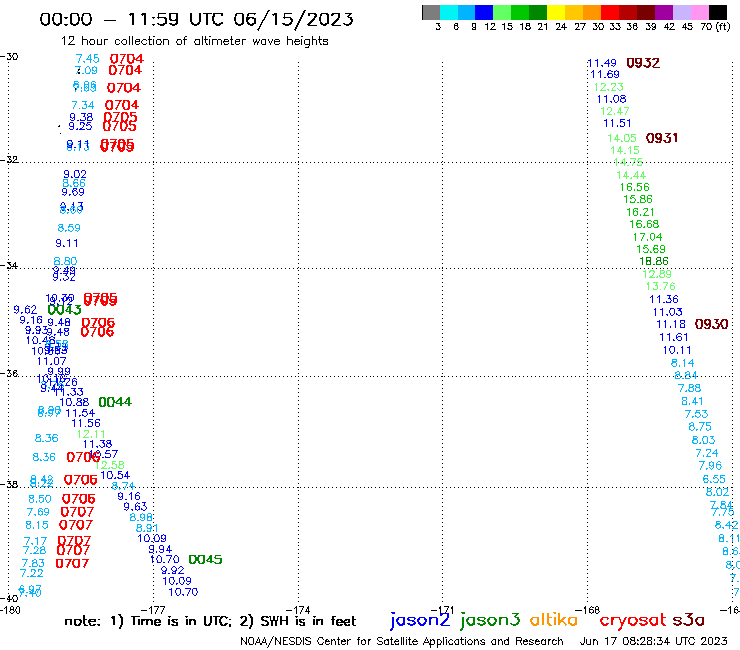Click the lavender legend swatch

(681, 12)
